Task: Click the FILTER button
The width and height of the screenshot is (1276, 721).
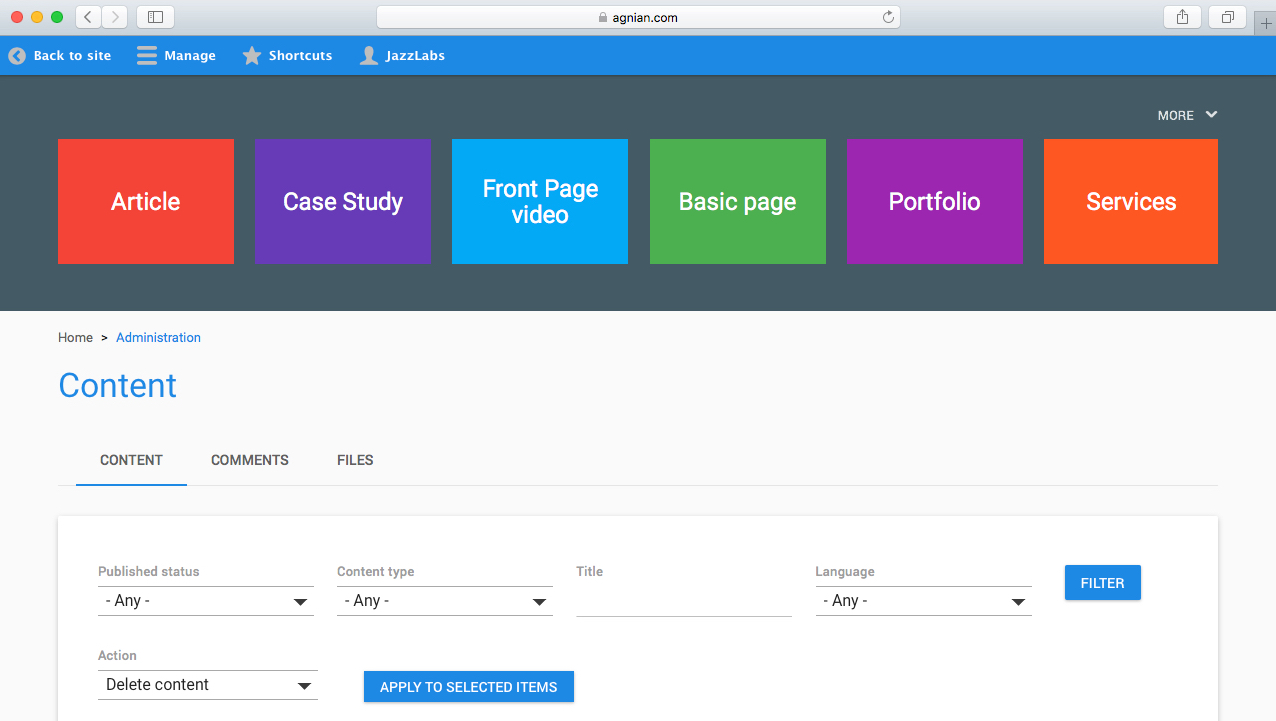Action: (x=1102, y=582)
